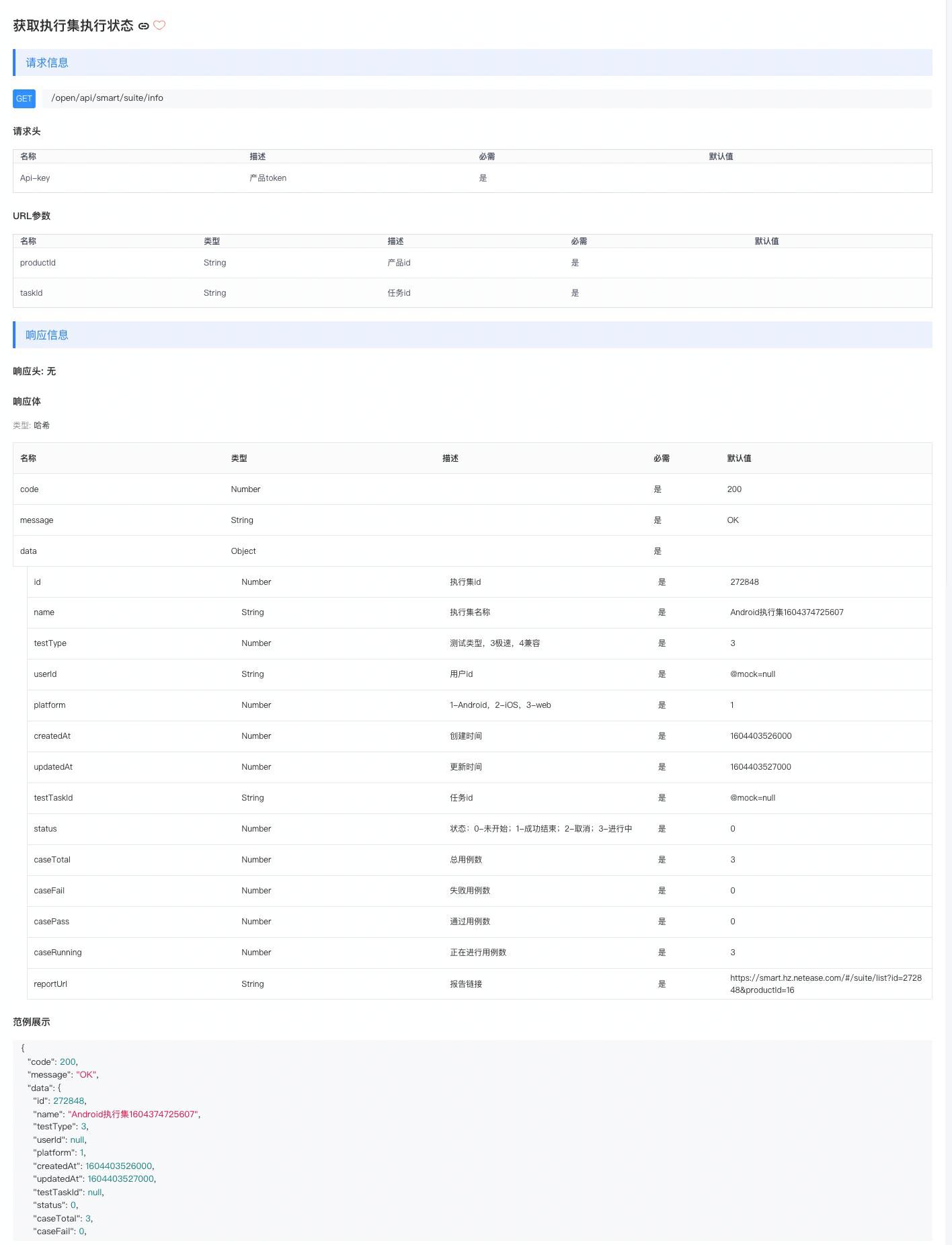Click the 类型: 哈希 label
The height and width of the screenshot is (1245, 952).
pyautogui.click(x=31, y=426)
